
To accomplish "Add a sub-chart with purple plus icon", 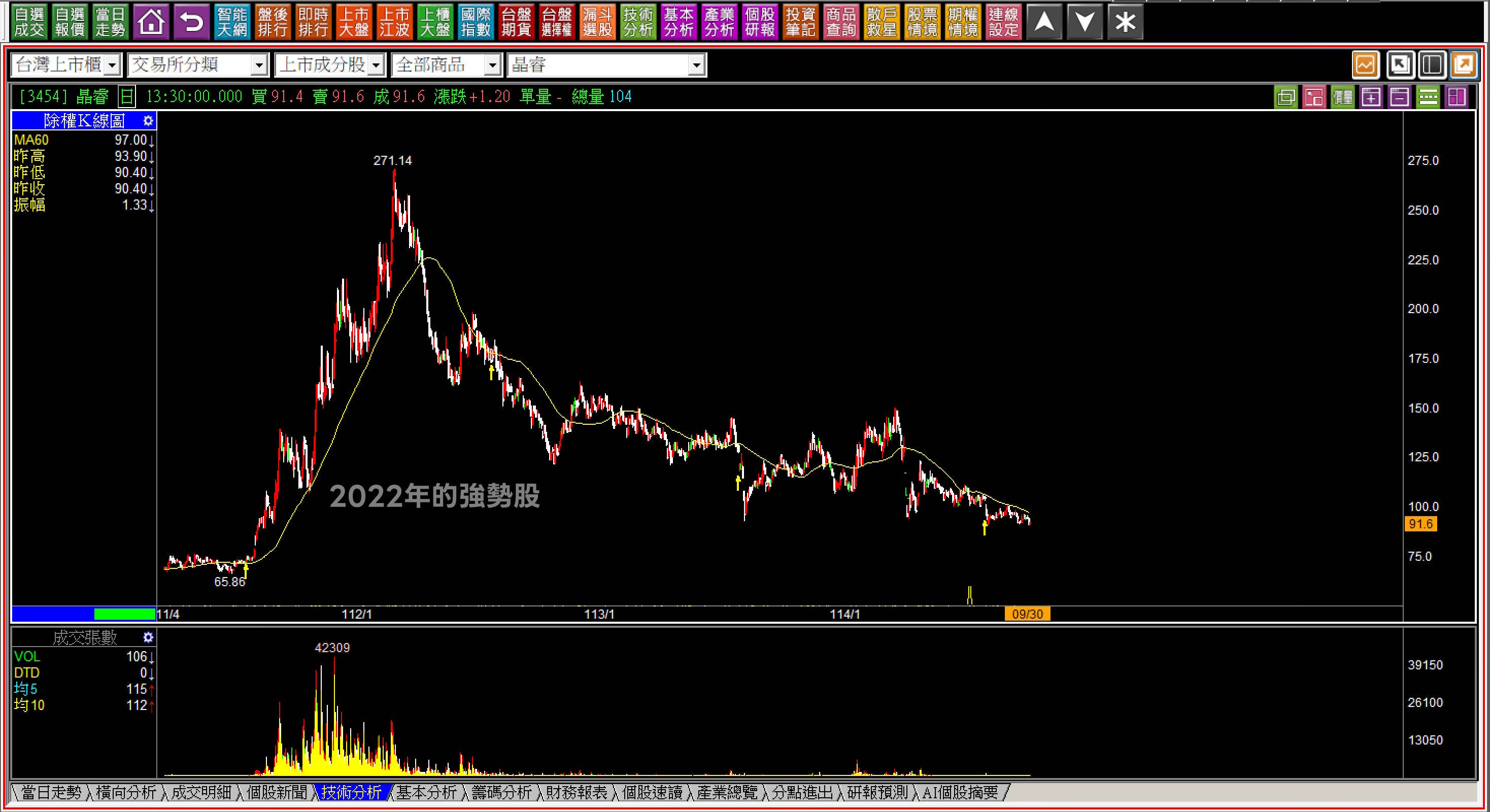I will [x=1371, y=97].
